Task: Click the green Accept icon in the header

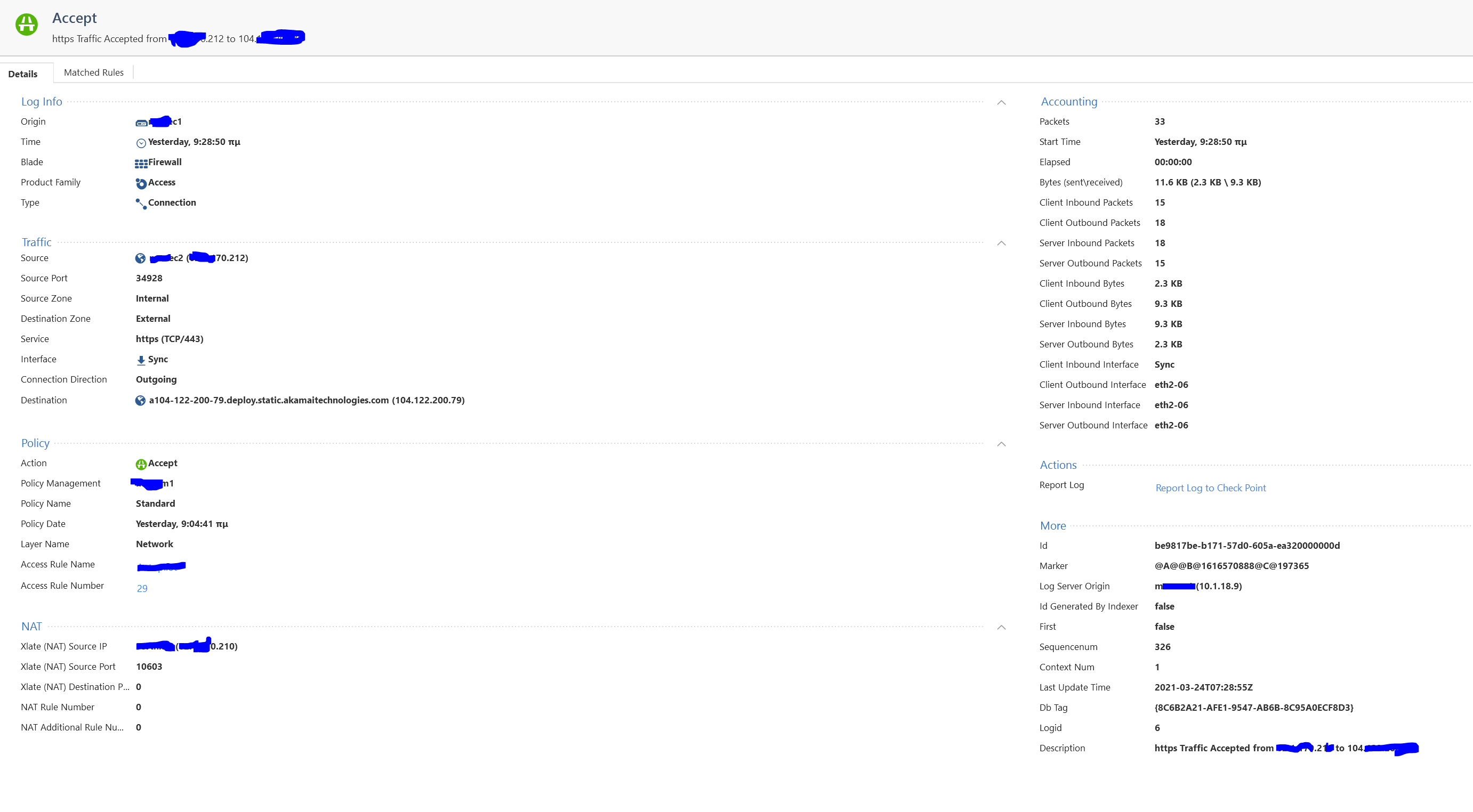Action: click(x=26, y=25)
